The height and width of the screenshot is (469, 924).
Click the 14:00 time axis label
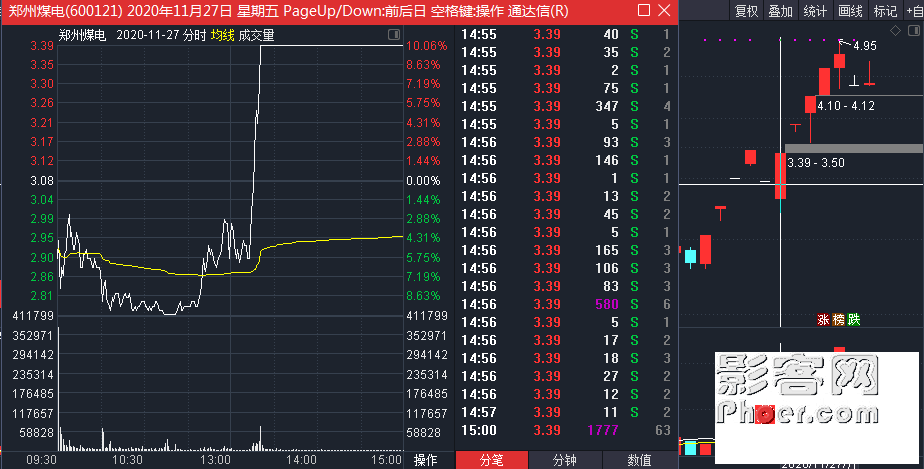click(x=301, y=460)
